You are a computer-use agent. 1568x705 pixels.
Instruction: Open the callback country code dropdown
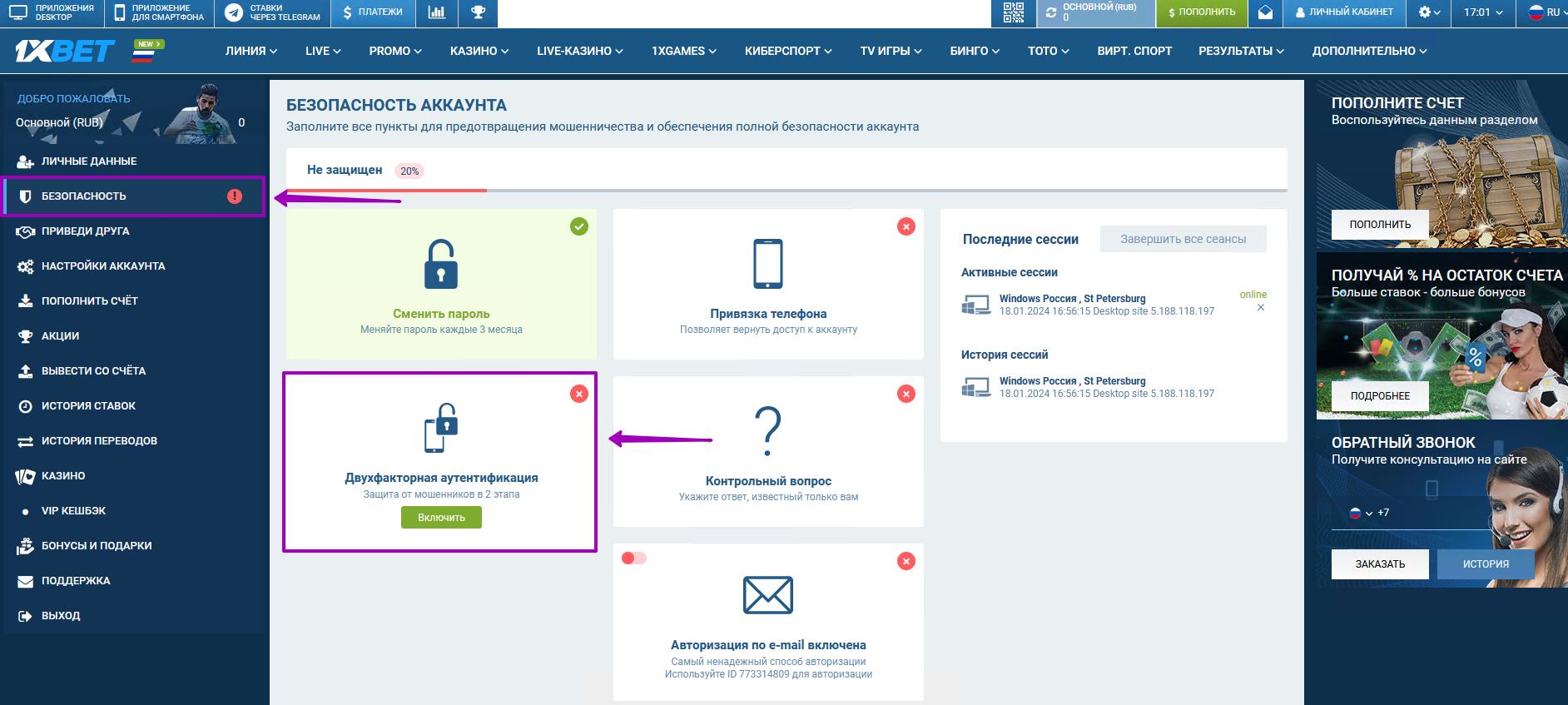click(x=1360, y=514)
